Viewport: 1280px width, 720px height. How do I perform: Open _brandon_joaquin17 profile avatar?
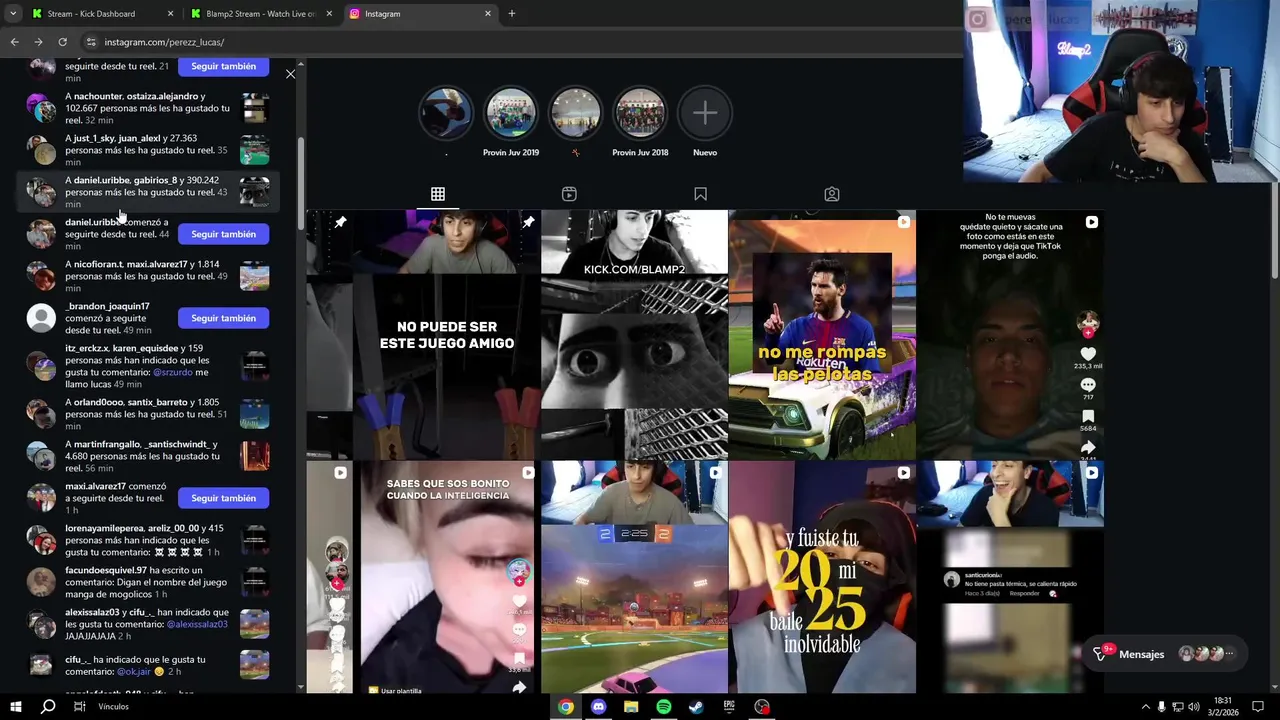[x=41, y=318]
